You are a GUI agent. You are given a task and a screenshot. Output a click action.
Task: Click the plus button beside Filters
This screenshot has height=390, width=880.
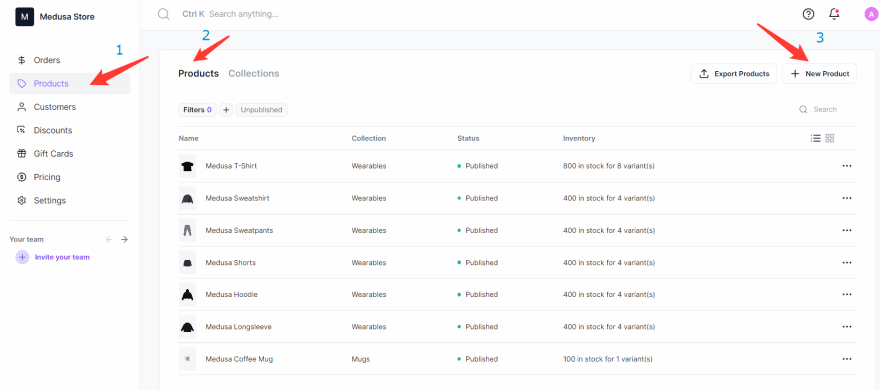pyautogui.click(x=226, y=110)
